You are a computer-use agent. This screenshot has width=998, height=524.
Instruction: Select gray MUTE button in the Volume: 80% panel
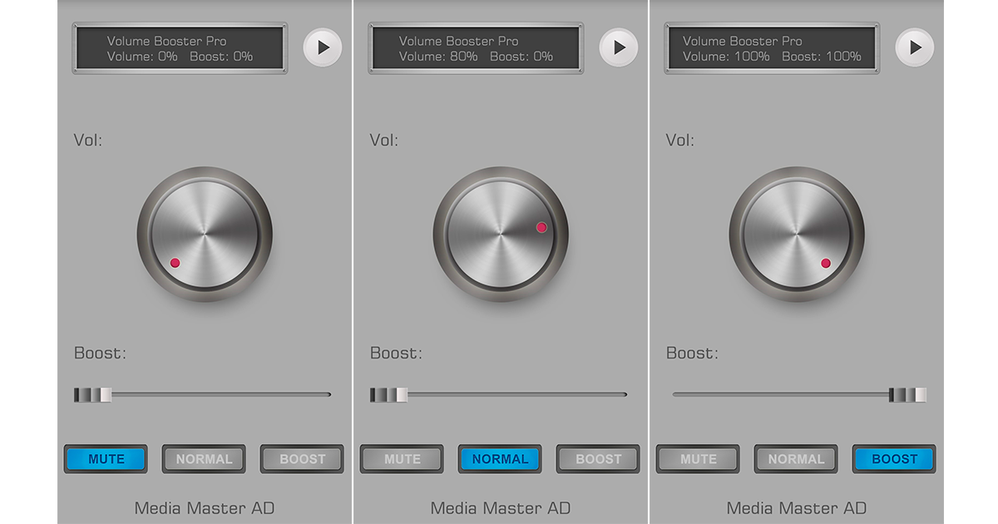402,459
